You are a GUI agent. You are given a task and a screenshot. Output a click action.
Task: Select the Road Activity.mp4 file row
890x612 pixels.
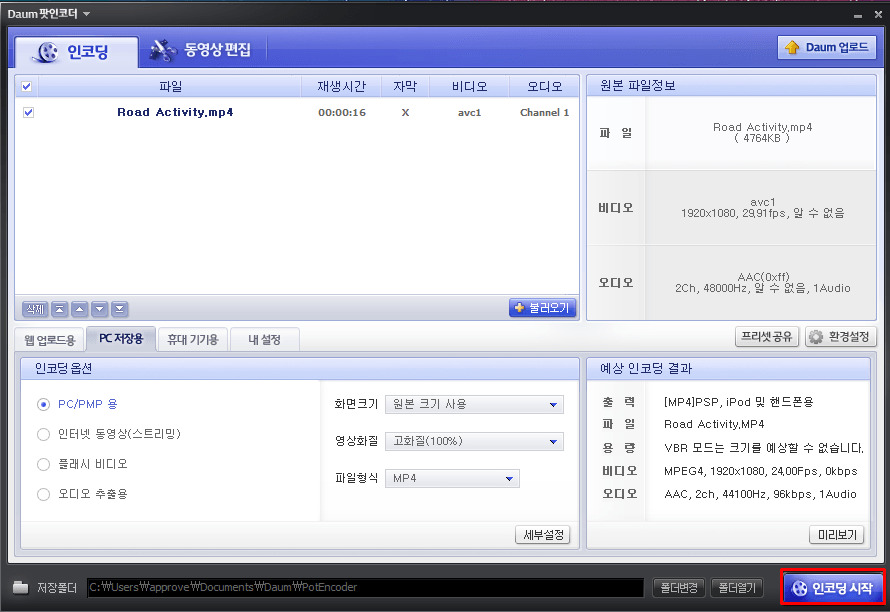(297, 112)
